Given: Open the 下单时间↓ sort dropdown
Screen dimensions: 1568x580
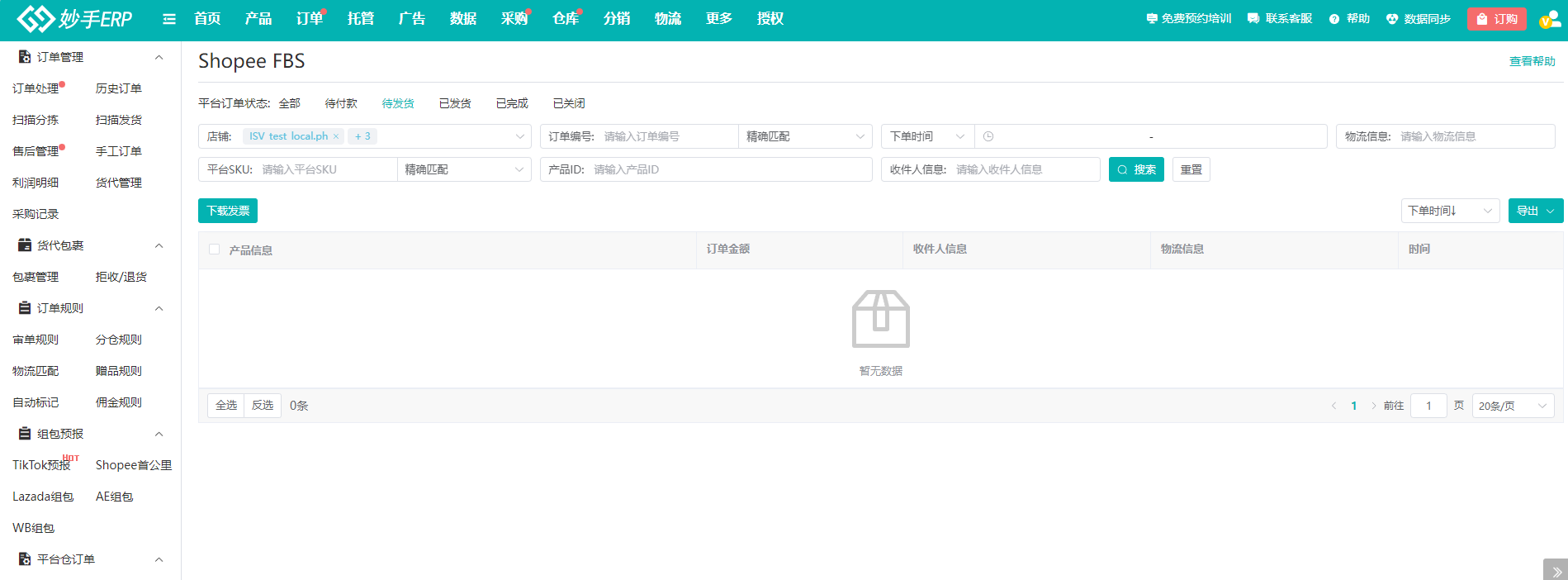Looking at the screenshot, I should click(x=1451, y=211).
